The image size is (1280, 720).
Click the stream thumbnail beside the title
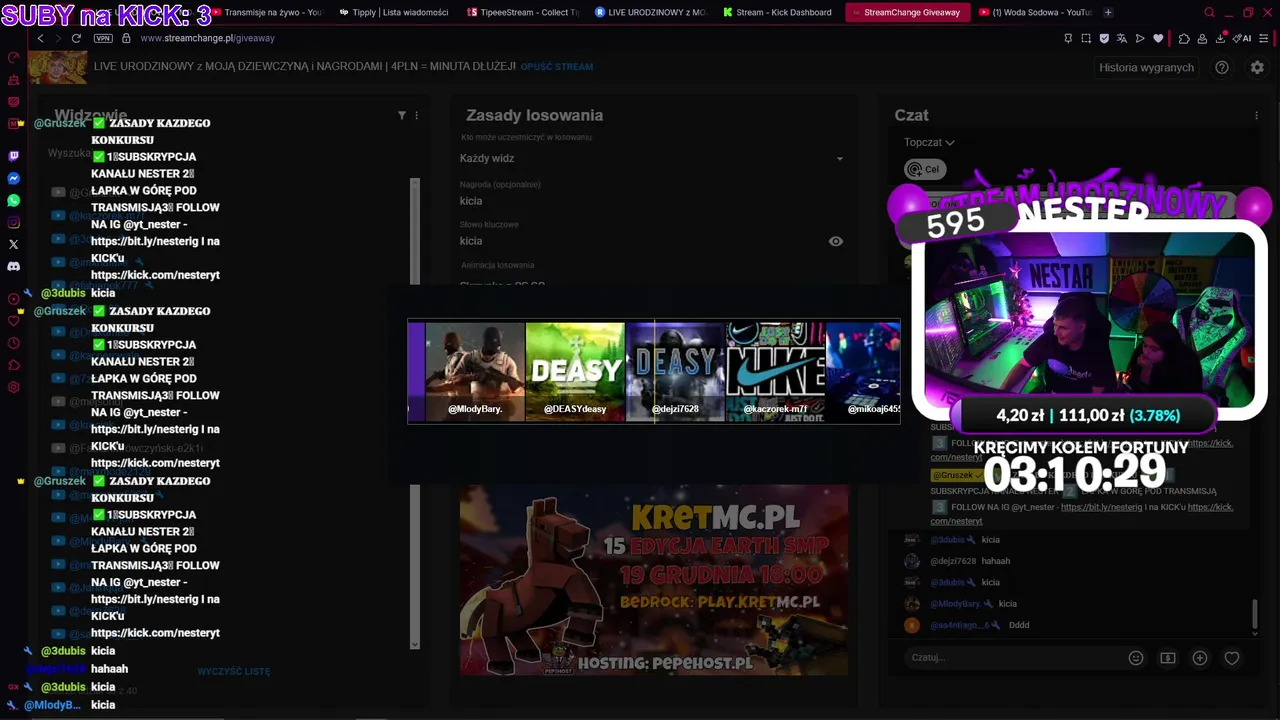tap(57, 67)
